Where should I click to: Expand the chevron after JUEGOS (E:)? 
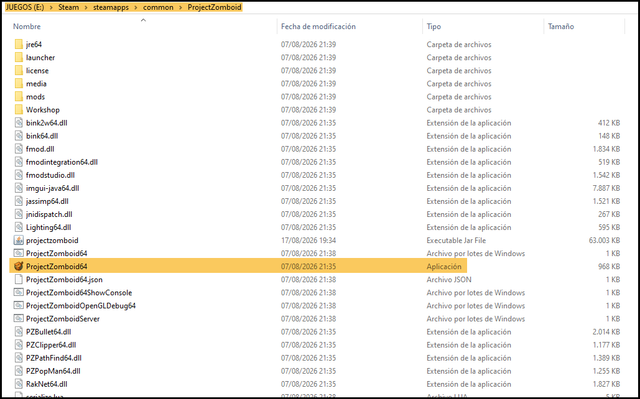coord(51,7)
